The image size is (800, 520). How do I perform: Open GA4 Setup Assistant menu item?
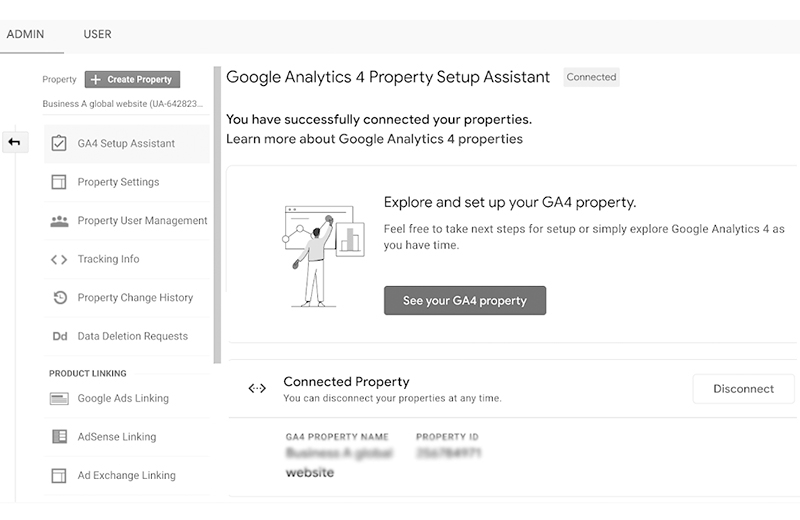point(127,143)
